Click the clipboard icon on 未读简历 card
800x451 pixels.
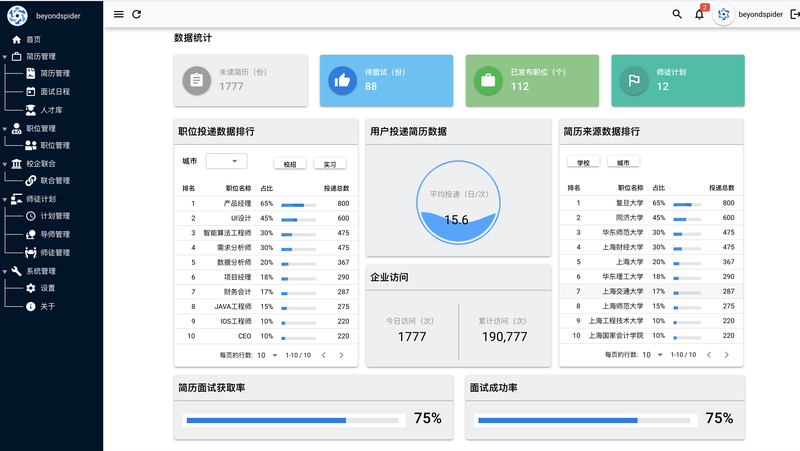197,79
